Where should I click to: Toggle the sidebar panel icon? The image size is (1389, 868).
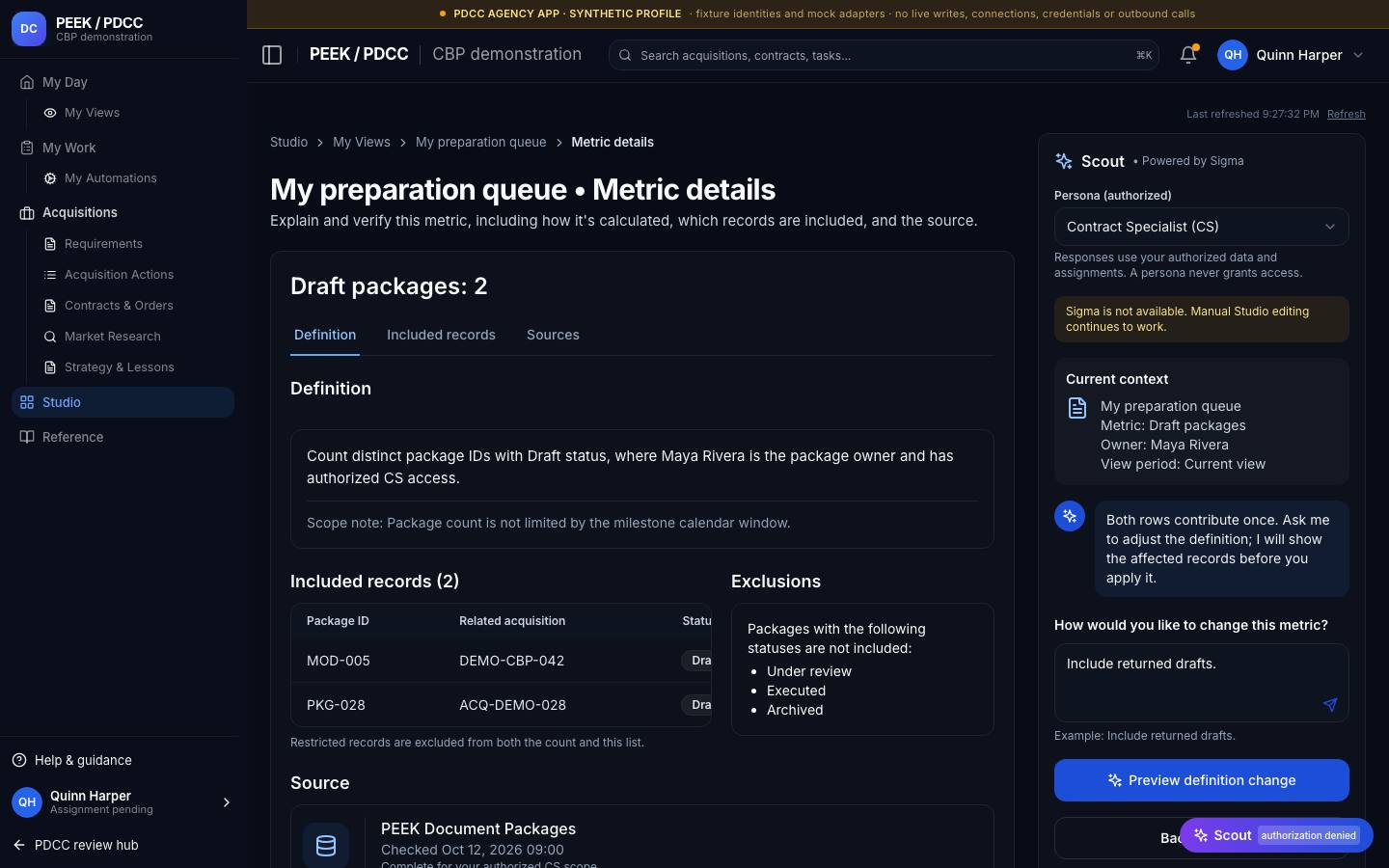pyautogui.click(x=272, y=55)
